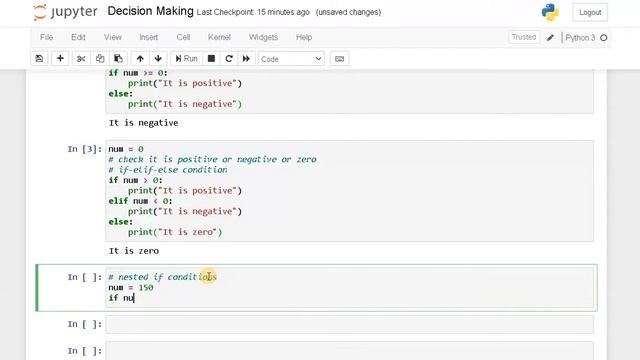Viewport: 640px width, 360px height.
Task: Open the cell type Code dropdown
Action: [291, 59]
